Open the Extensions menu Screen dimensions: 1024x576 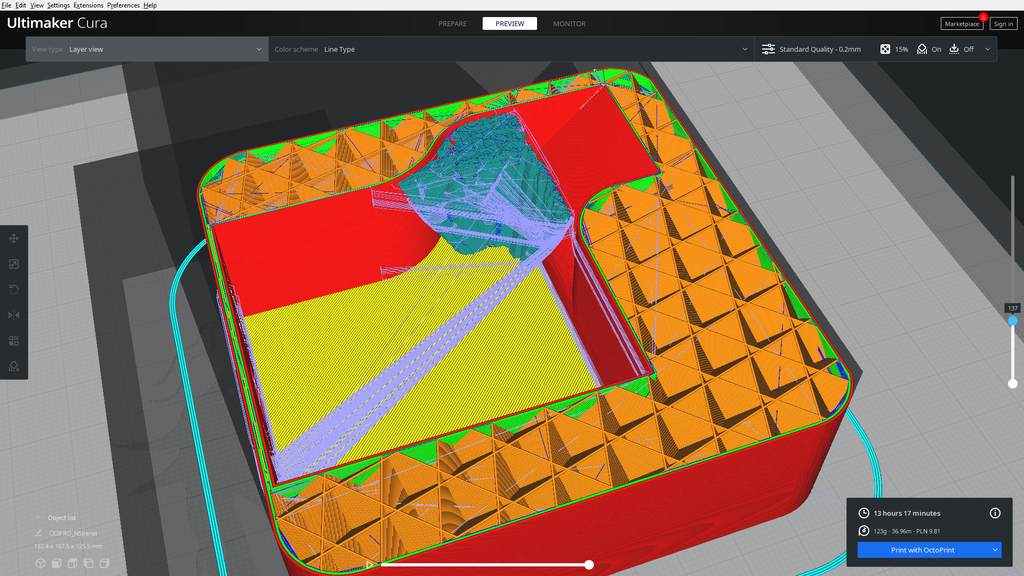88,5
